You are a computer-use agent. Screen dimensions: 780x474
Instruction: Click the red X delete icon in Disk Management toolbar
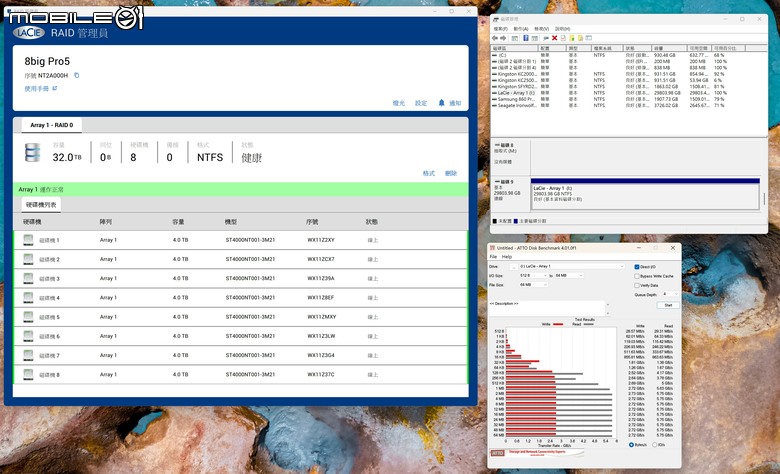(x=554, y=38)
